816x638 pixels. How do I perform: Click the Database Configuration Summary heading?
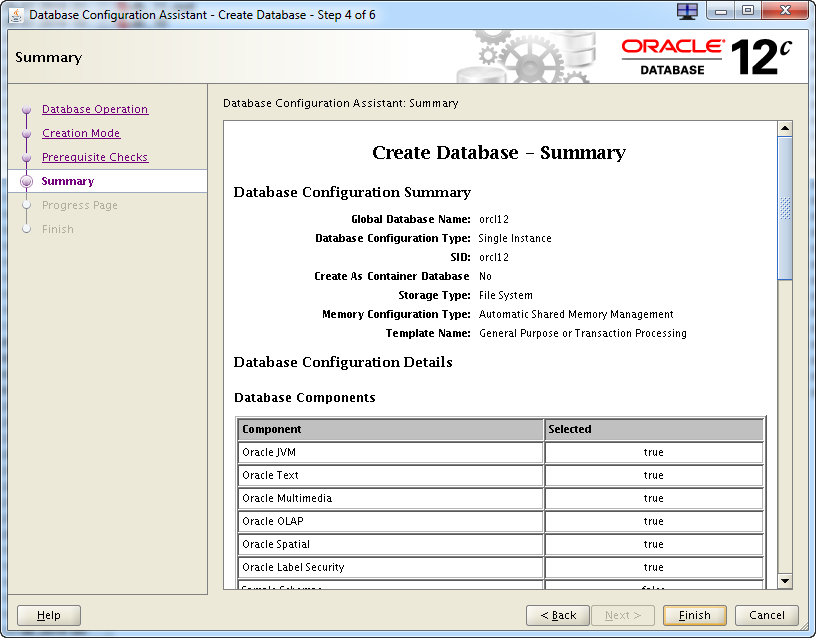352,193
